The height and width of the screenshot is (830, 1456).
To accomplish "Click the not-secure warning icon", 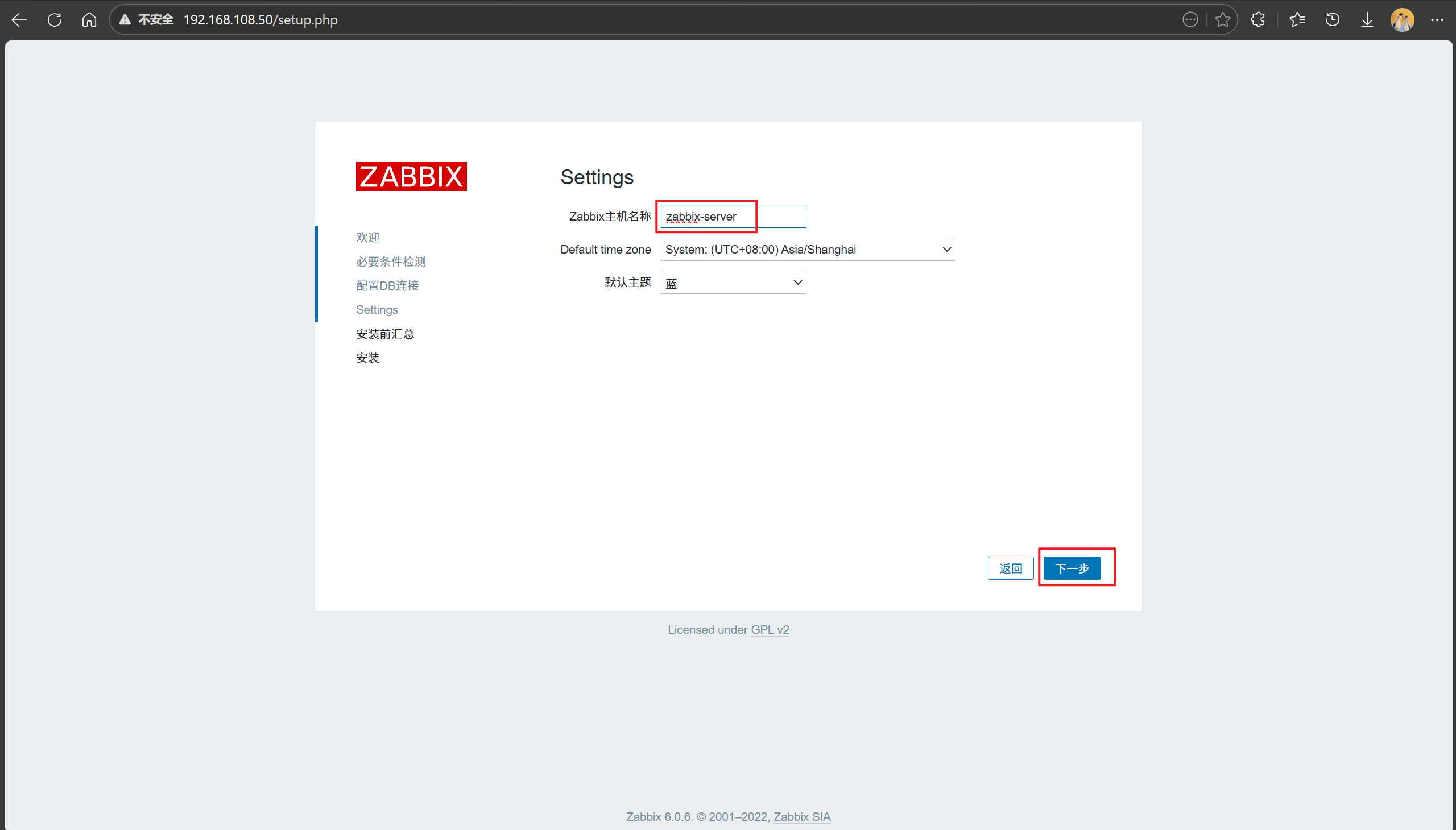I will pyautogui.click(x=125, y=20).
